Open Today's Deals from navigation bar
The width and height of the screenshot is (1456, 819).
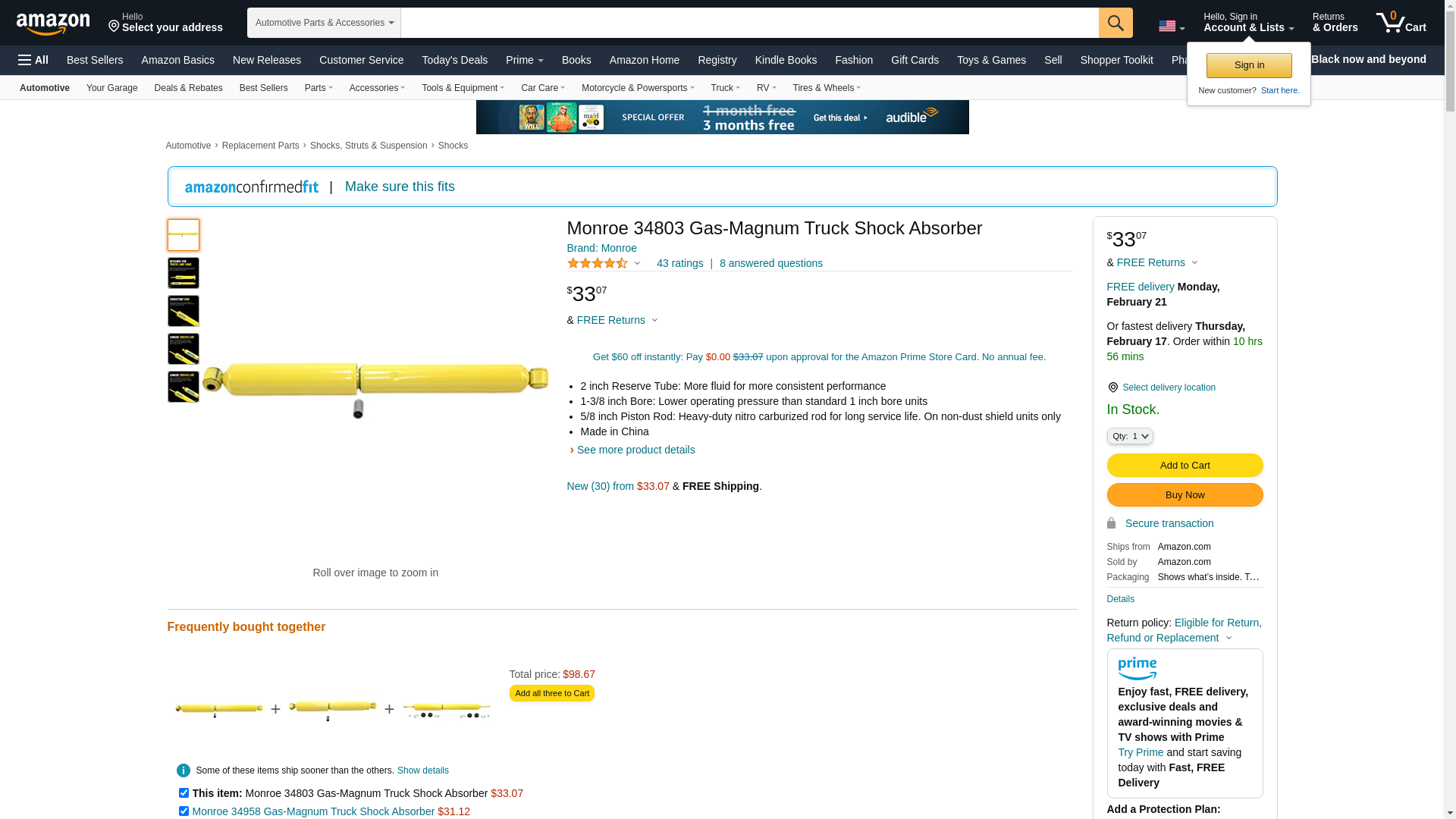point(454,60)
